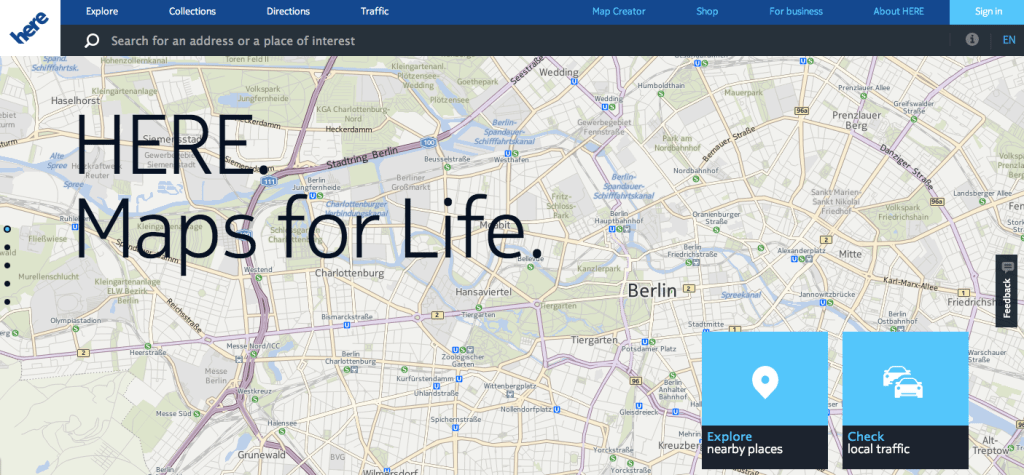The image size is (1024, 475).
Task: Open the Explore menu item
Action: [102, 11]
